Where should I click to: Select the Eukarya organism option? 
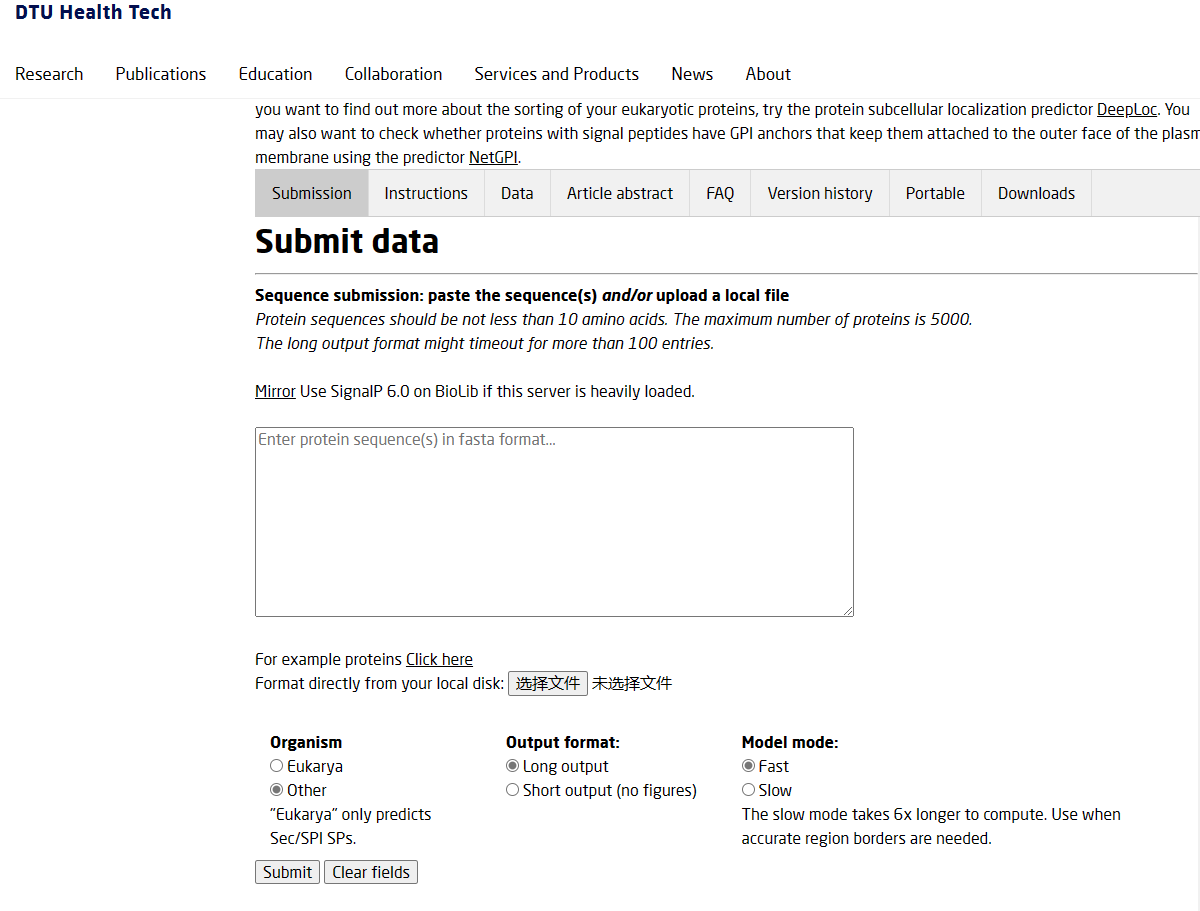click(277, 766)
